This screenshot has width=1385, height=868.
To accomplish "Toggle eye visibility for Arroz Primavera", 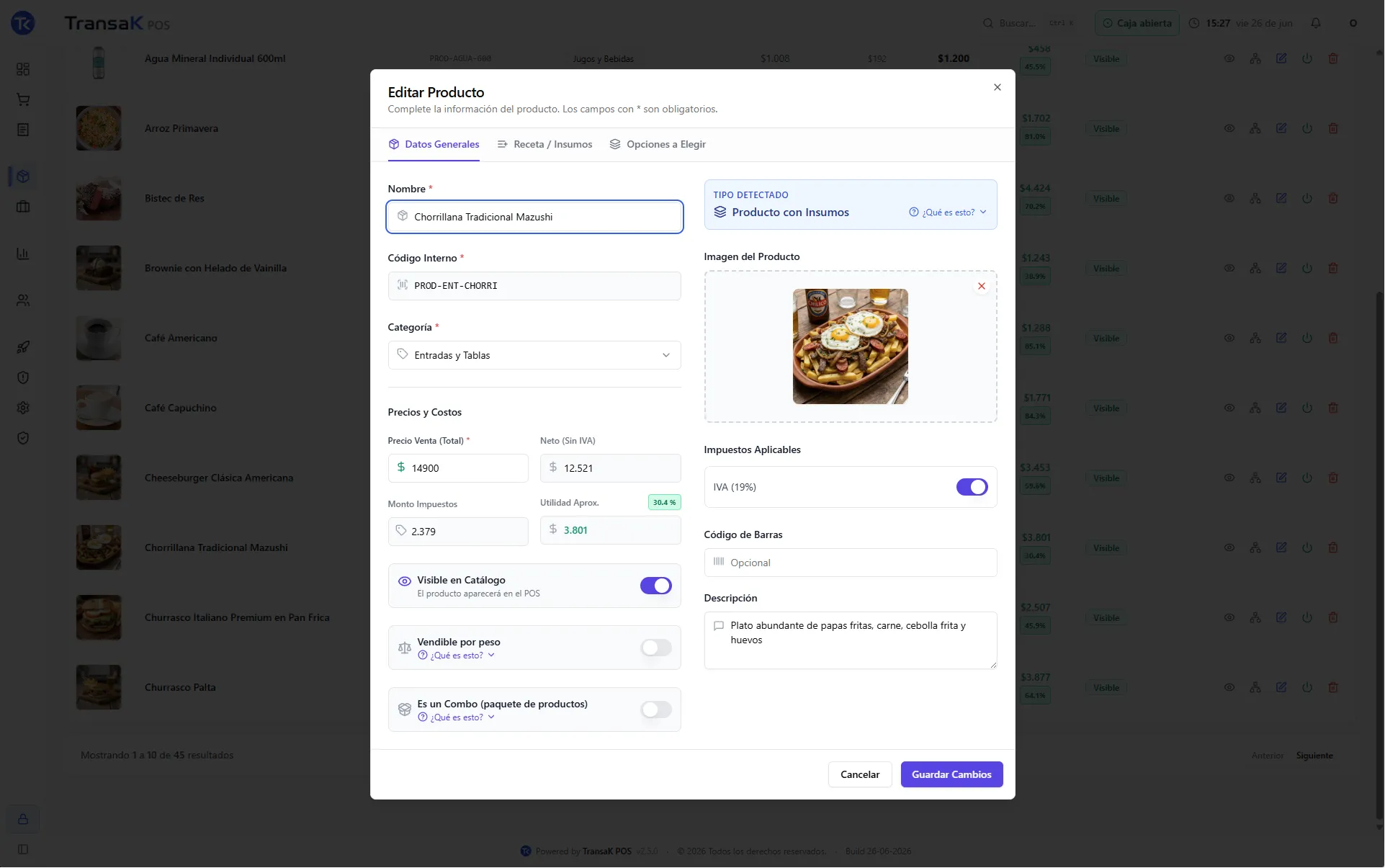I will [x=1229, y=128].
